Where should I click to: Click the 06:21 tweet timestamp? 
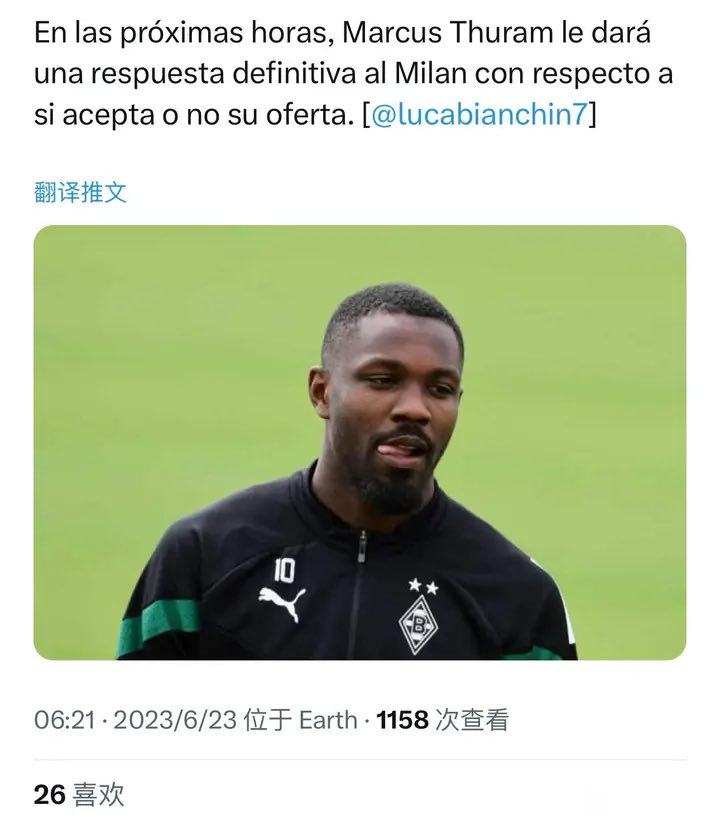coord(65,720)
